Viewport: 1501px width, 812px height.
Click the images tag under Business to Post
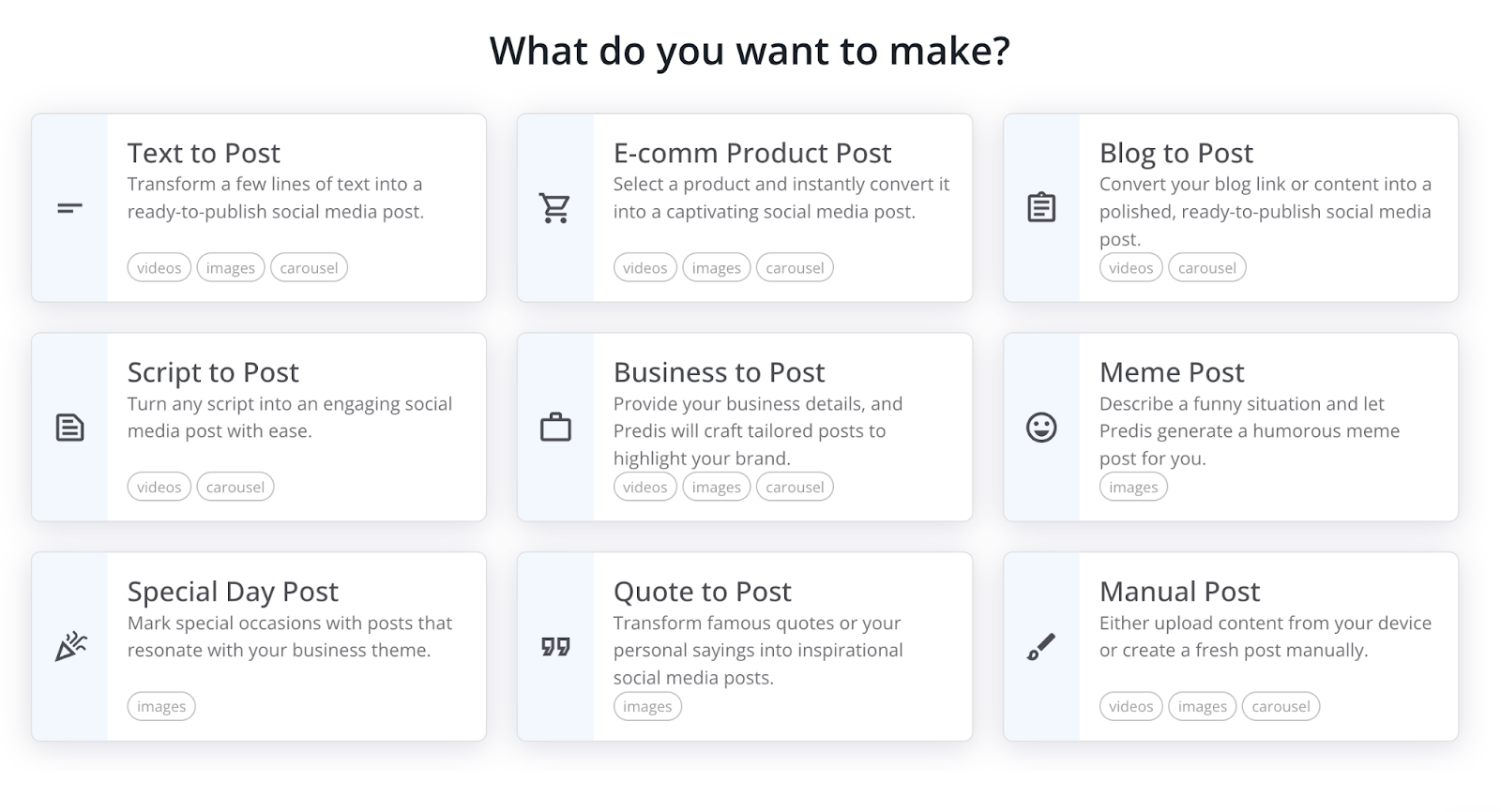pyautogui.click(x=717, y=488)
